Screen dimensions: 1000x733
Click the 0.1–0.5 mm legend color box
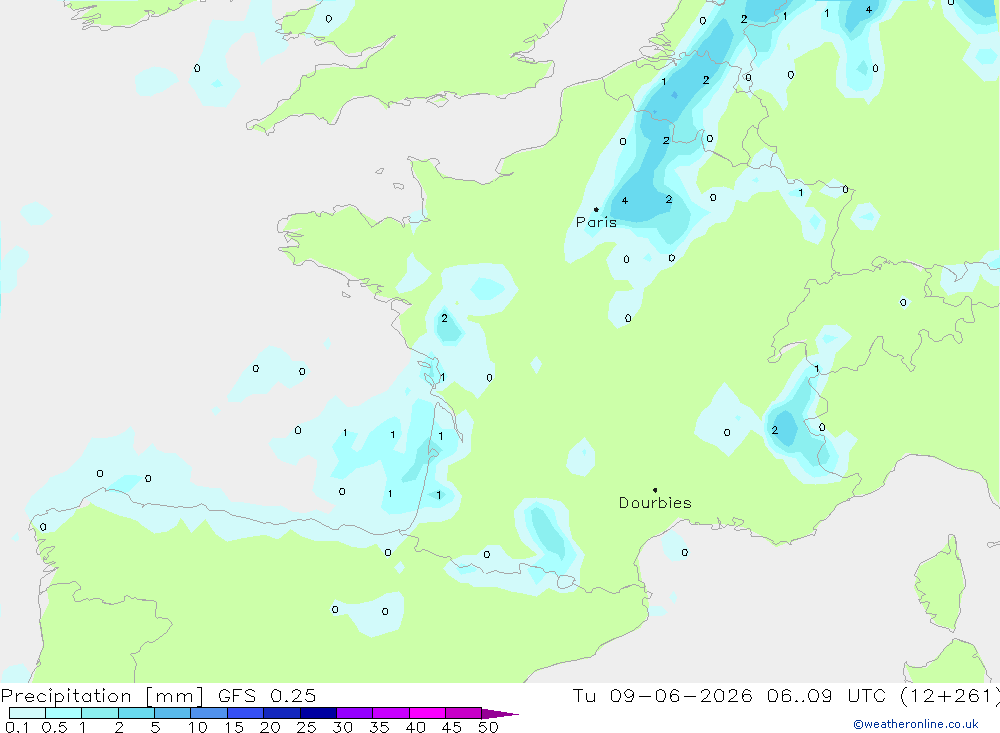pos(27,713)
